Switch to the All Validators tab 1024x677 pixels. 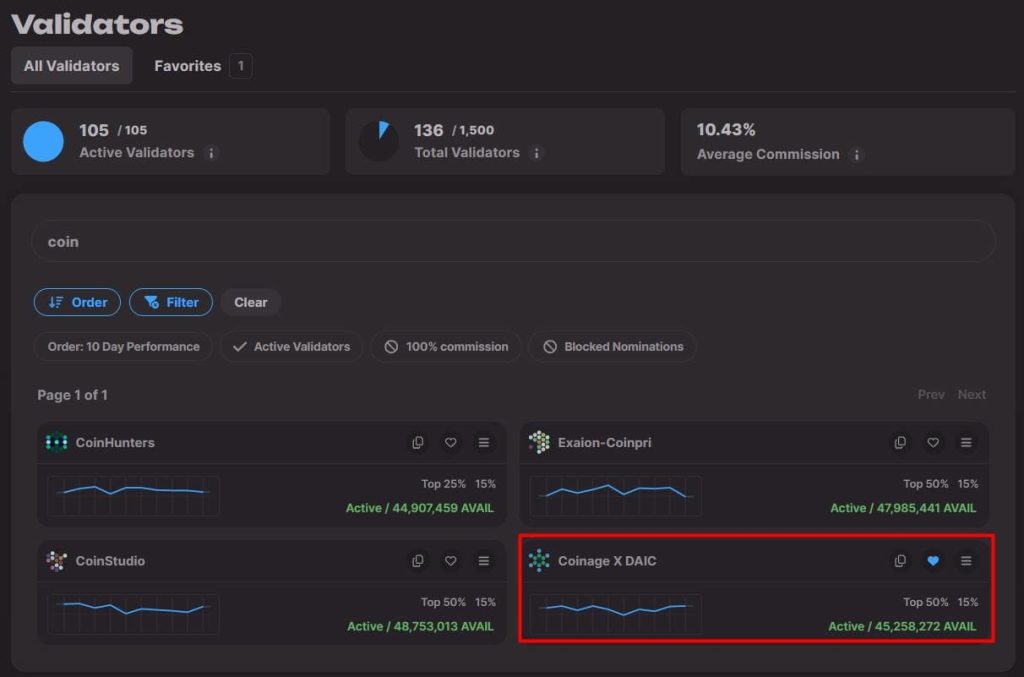tap(72, 65)
